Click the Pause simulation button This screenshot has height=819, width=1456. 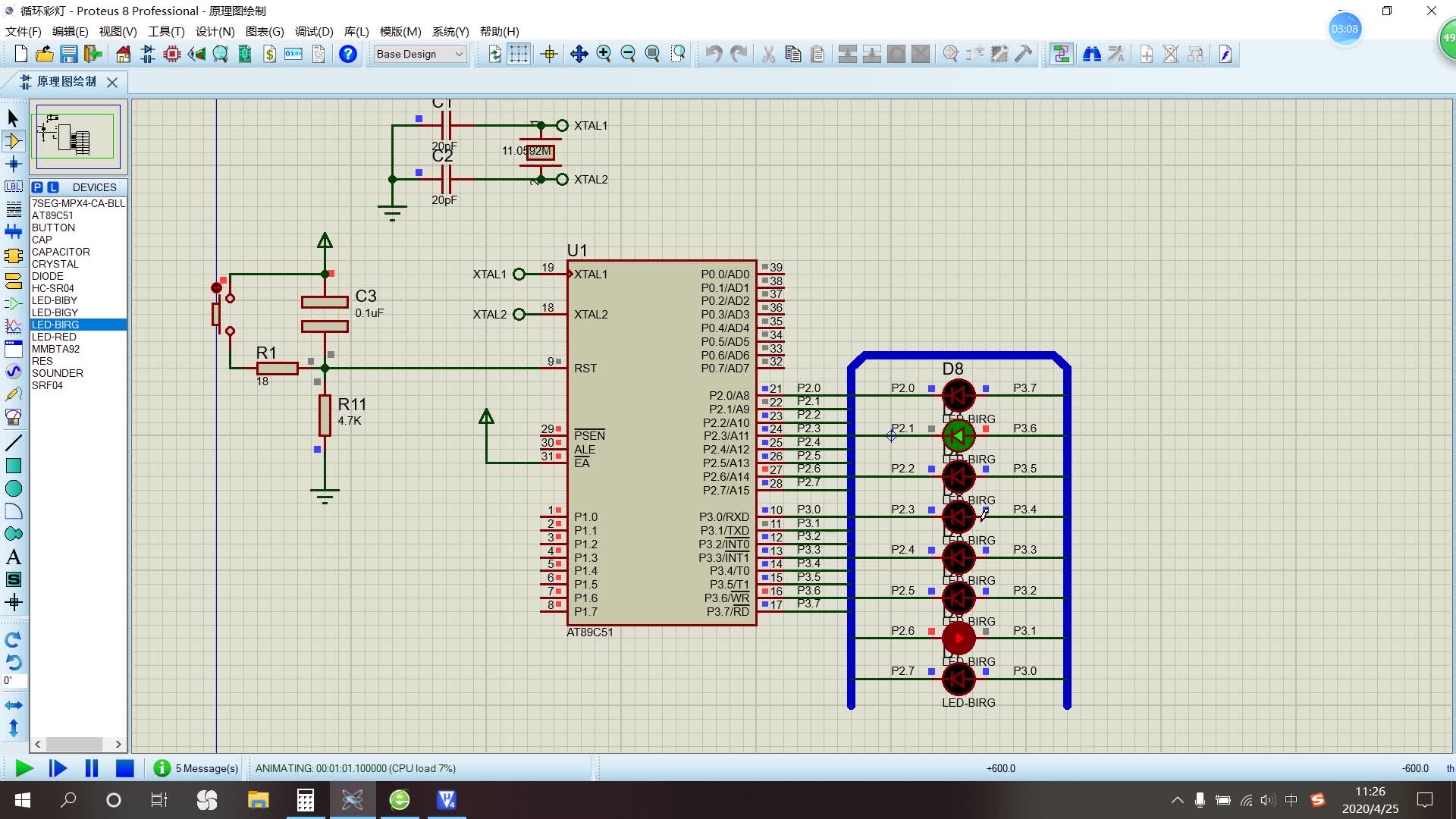tap(91, 768)
